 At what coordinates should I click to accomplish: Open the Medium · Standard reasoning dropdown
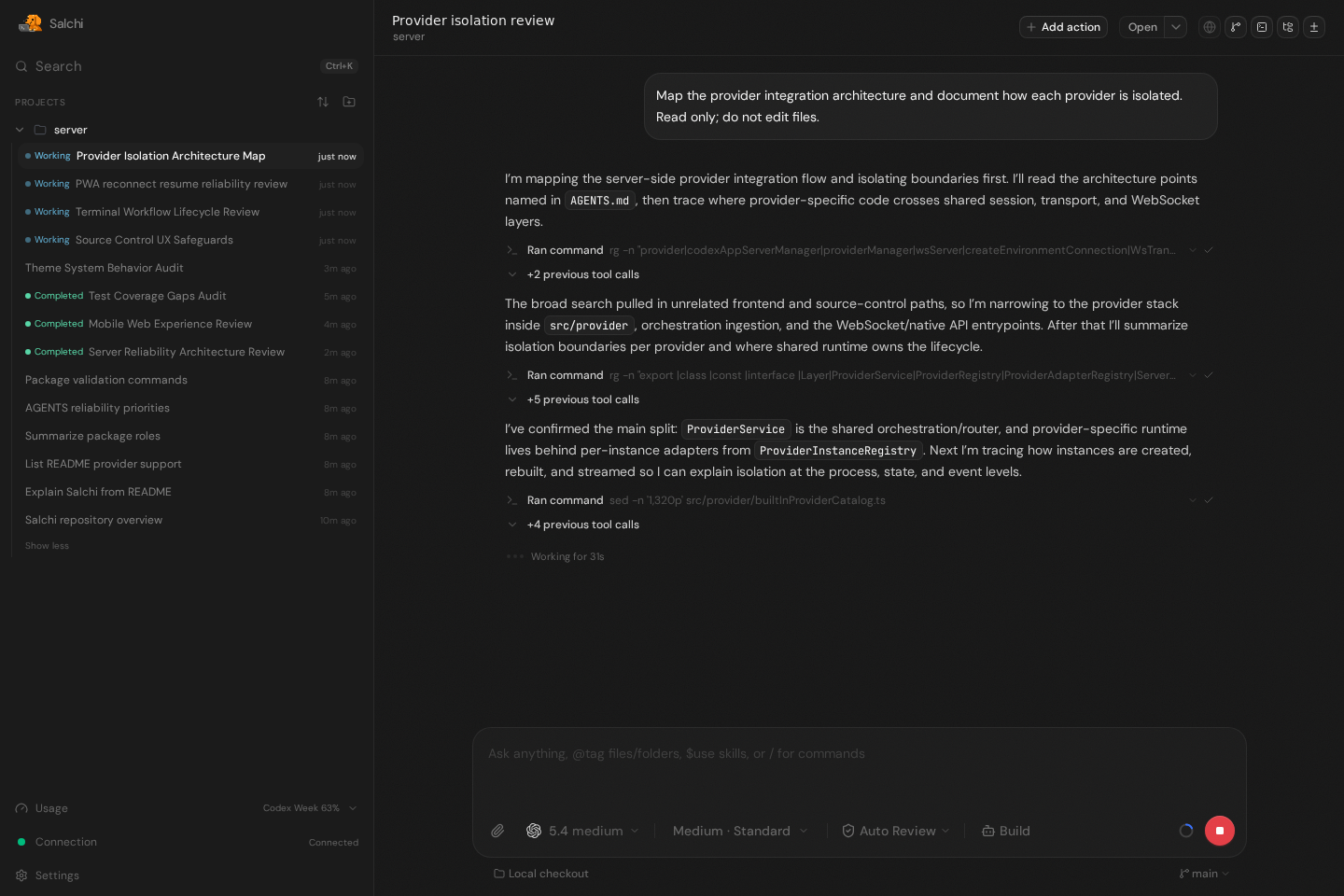740,831
